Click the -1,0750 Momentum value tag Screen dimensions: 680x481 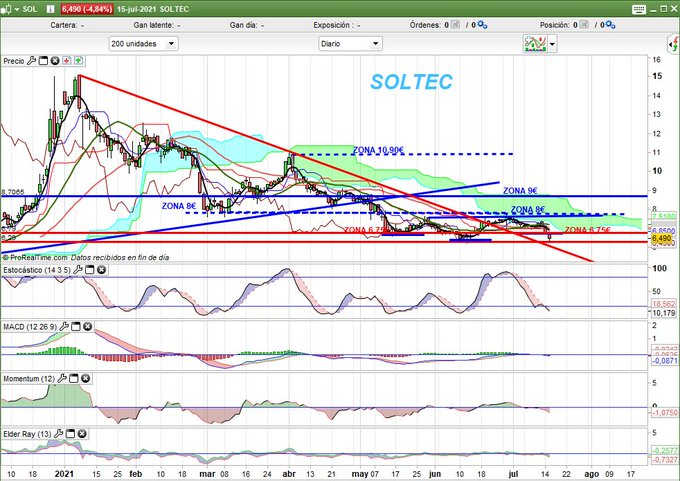click(664, 413)
